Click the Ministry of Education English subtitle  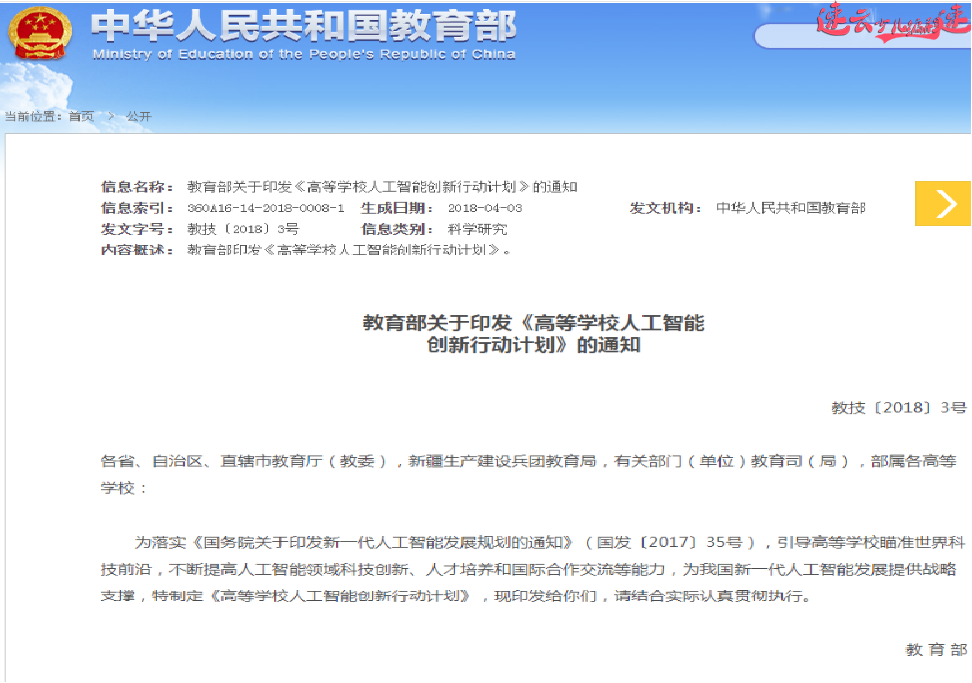tap(305, 54)
